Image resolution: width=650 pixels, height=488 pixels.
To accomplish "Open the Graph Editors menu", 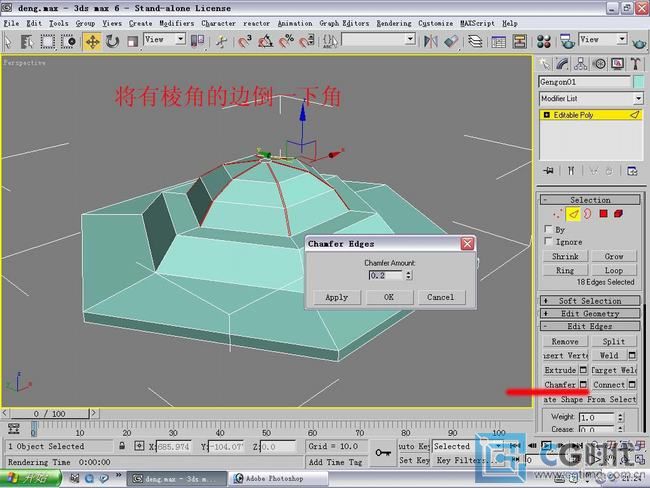I will (344, 23).
